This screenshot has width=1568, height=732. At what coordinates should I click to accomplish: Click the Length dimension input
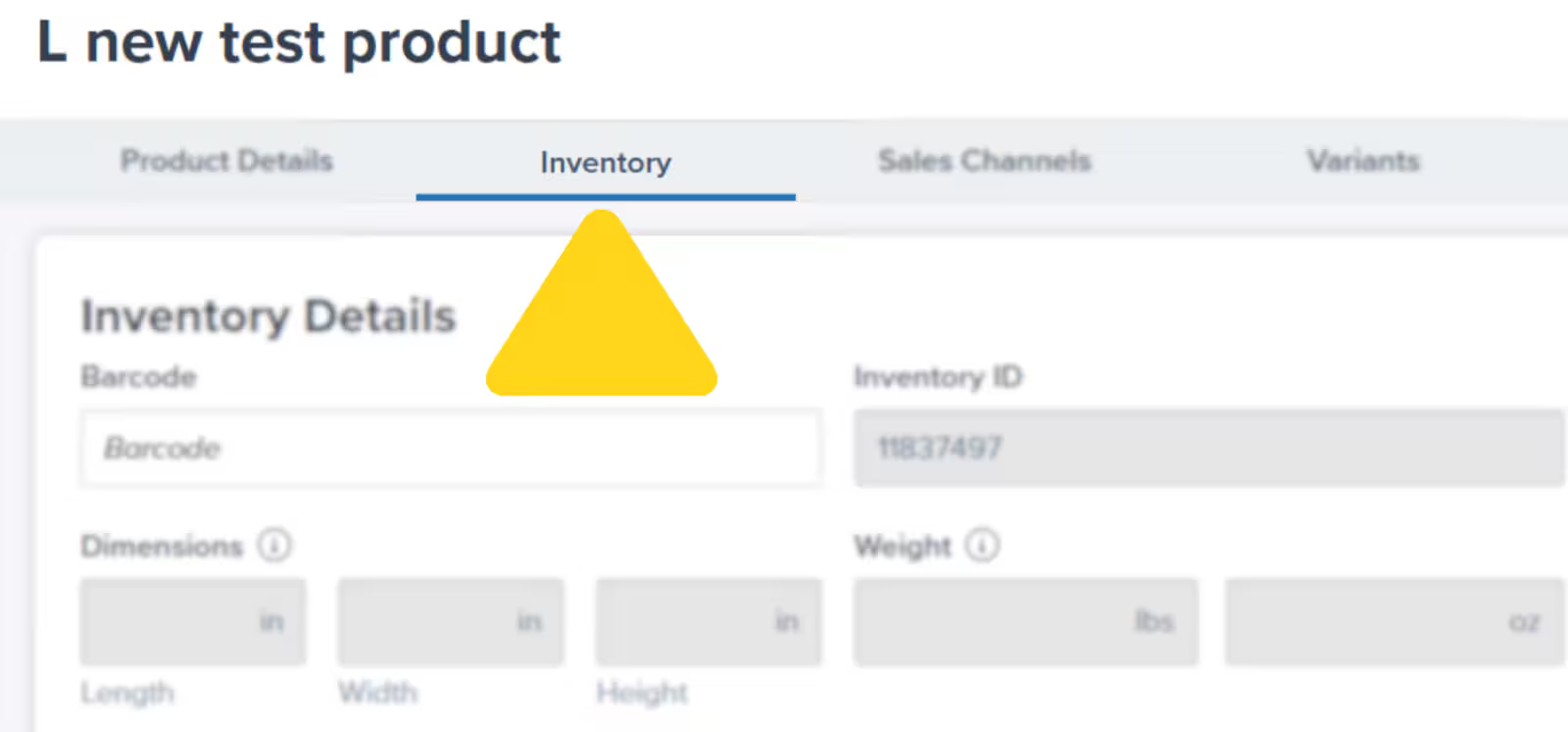point(192,621)
